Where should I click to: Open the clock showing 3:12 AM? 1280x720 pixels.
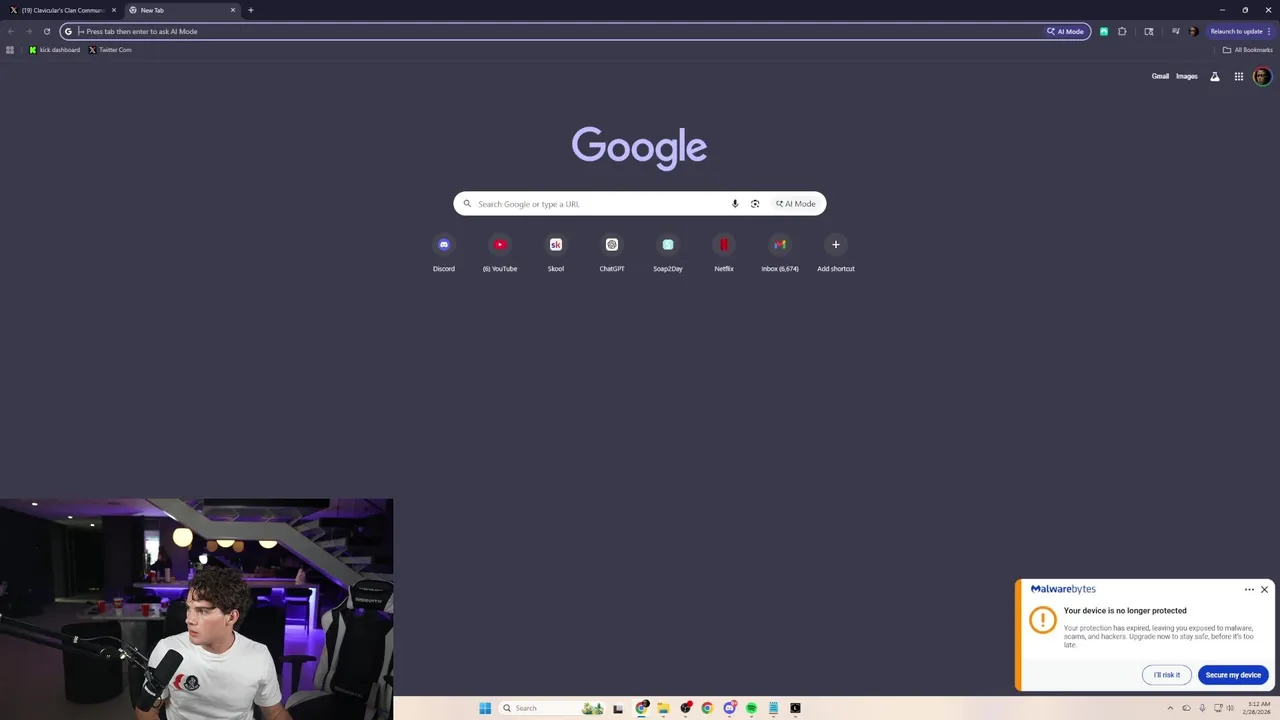pos(1259,708)
